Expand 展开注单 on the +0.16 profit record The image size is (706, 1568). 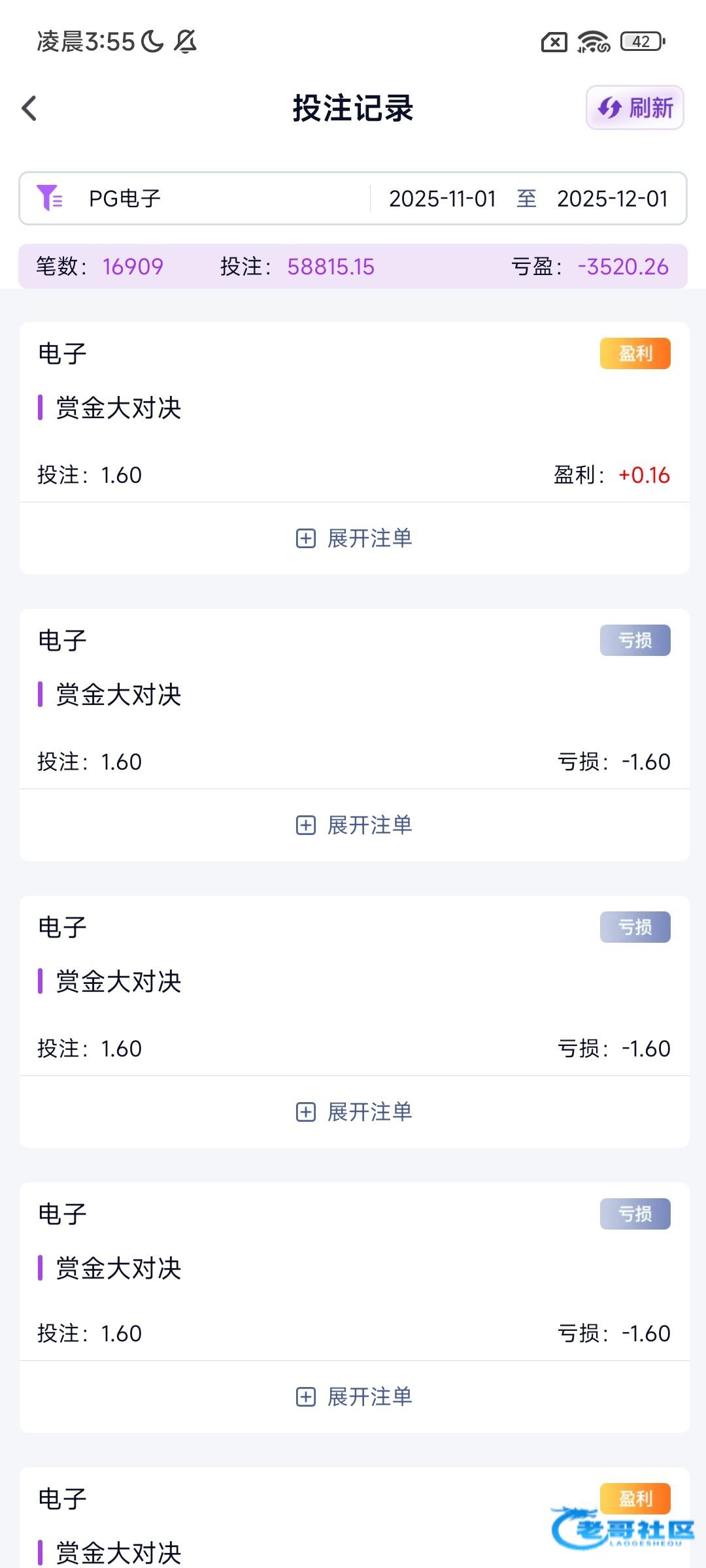pos(354,538)
